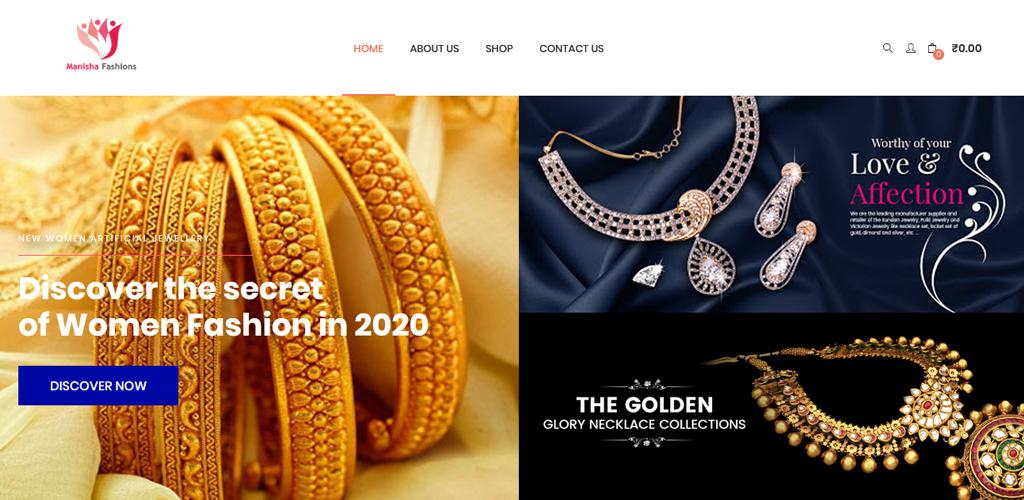Click the Discover Now button
This screenshot has height=500, width=1024.
pos(98,386)
